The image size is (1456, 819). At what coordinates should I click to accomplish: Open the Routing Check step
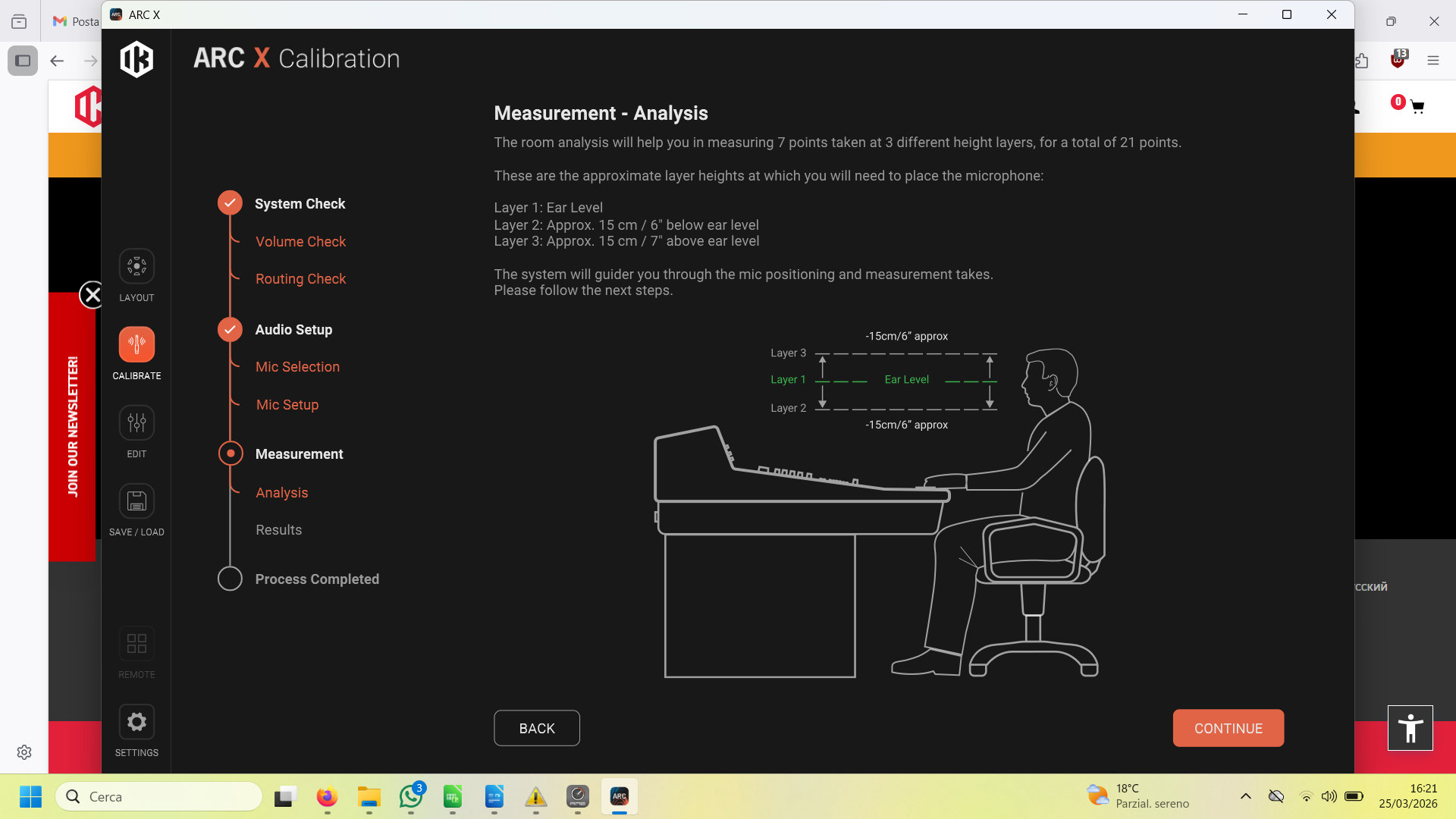(300, 279)
